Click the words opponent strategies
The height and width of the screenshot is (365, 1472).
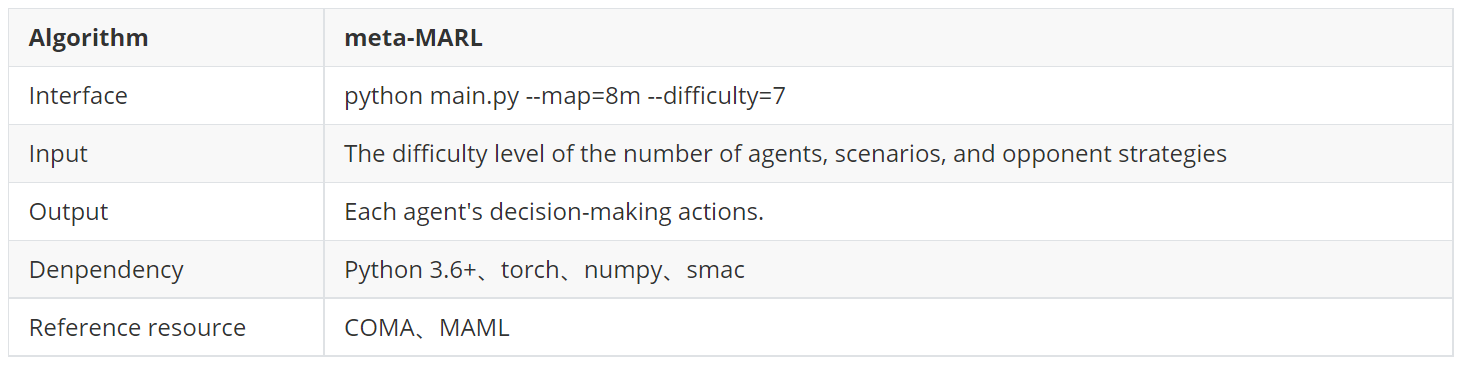(x=1114, y=154)
